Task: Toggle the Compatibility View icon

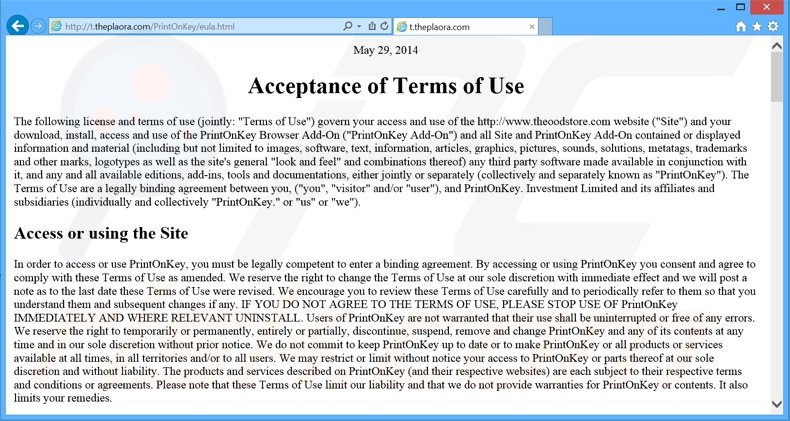Action: pos(372,26)
